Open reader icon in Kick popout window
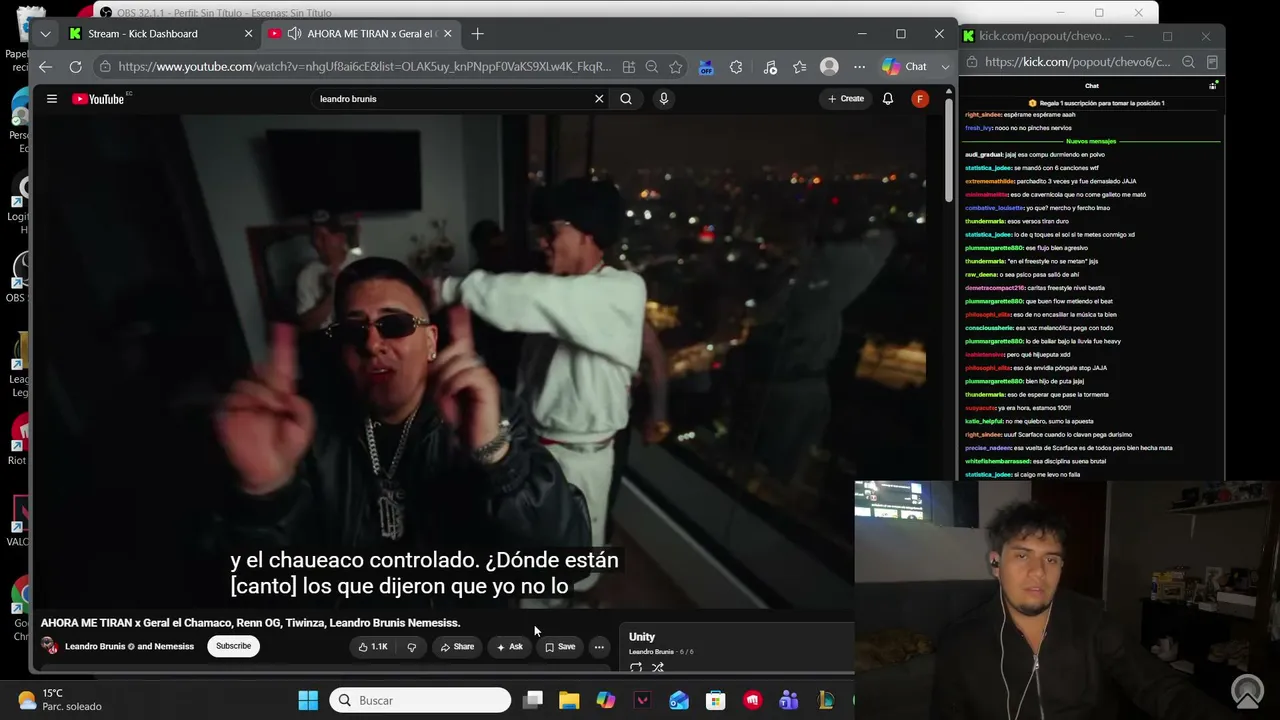This screenshot has width=1280, height=720. coord(1211,62)
